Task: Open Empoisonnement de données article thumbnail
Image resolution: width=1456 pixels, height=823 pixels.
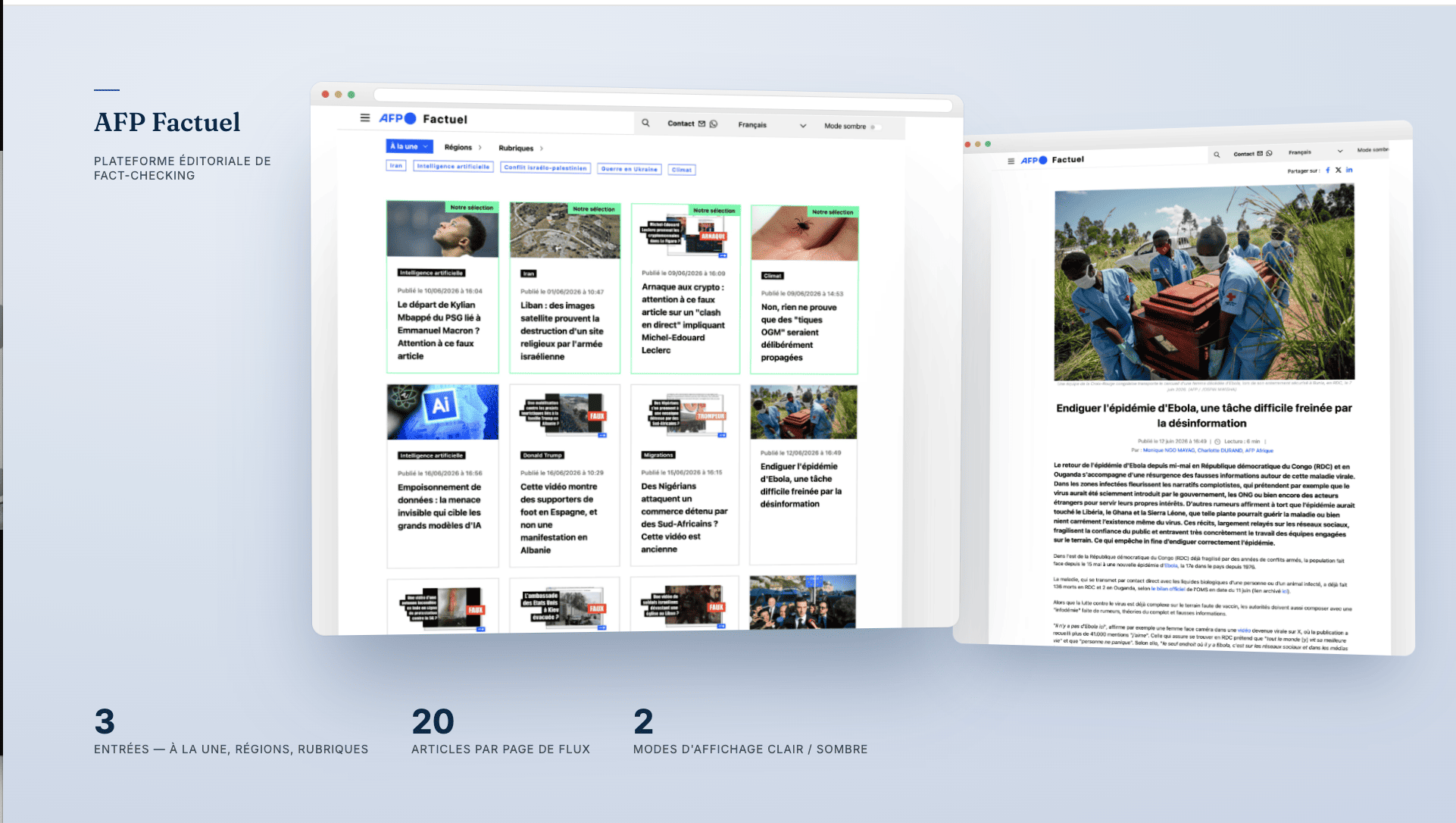Action: pos(443,411)
